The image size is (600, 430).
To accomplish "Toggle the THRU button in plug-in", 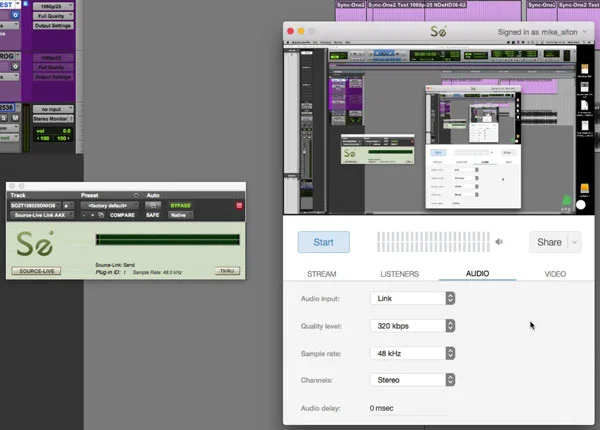I will [x=227, y=271].
